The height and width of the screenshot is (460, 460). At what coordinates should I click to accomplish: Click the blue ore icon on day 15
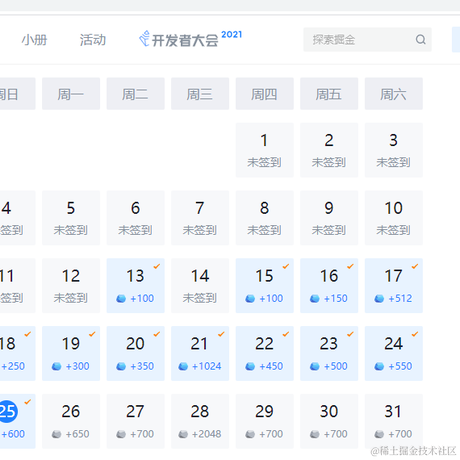[250, 298]
